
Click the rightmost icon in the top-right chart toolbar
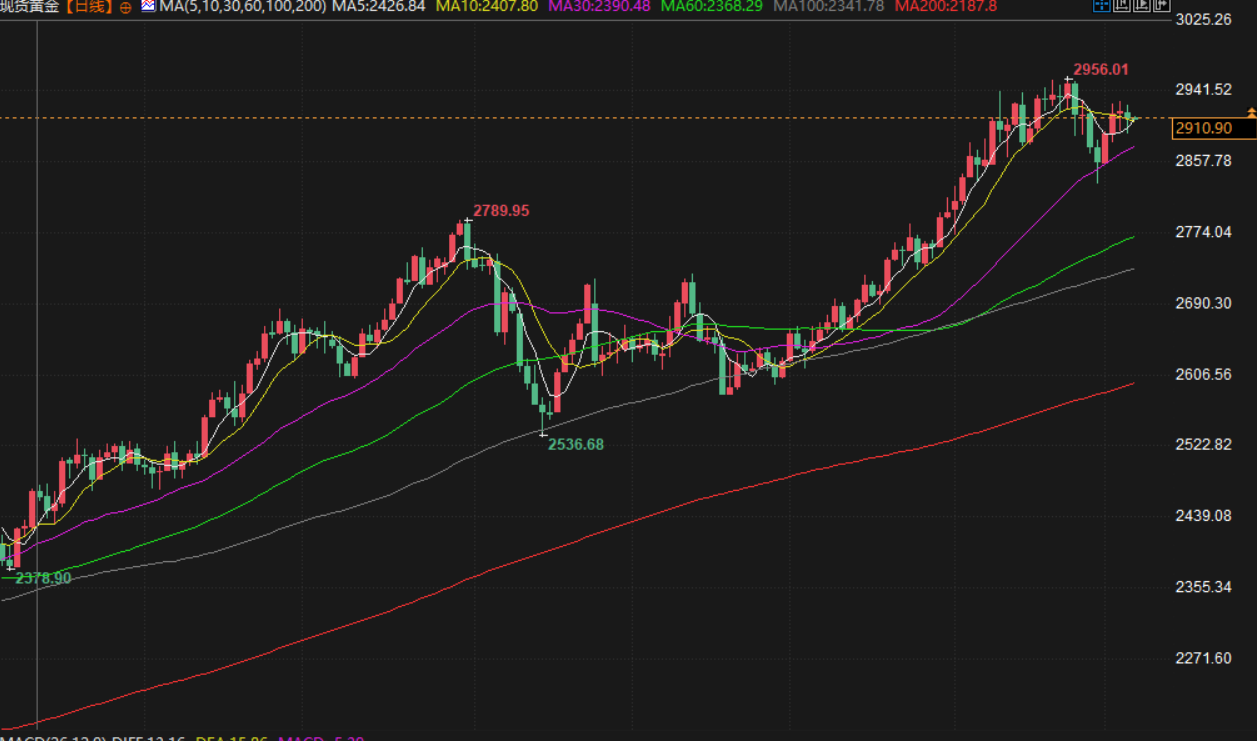click(1162, 5)
